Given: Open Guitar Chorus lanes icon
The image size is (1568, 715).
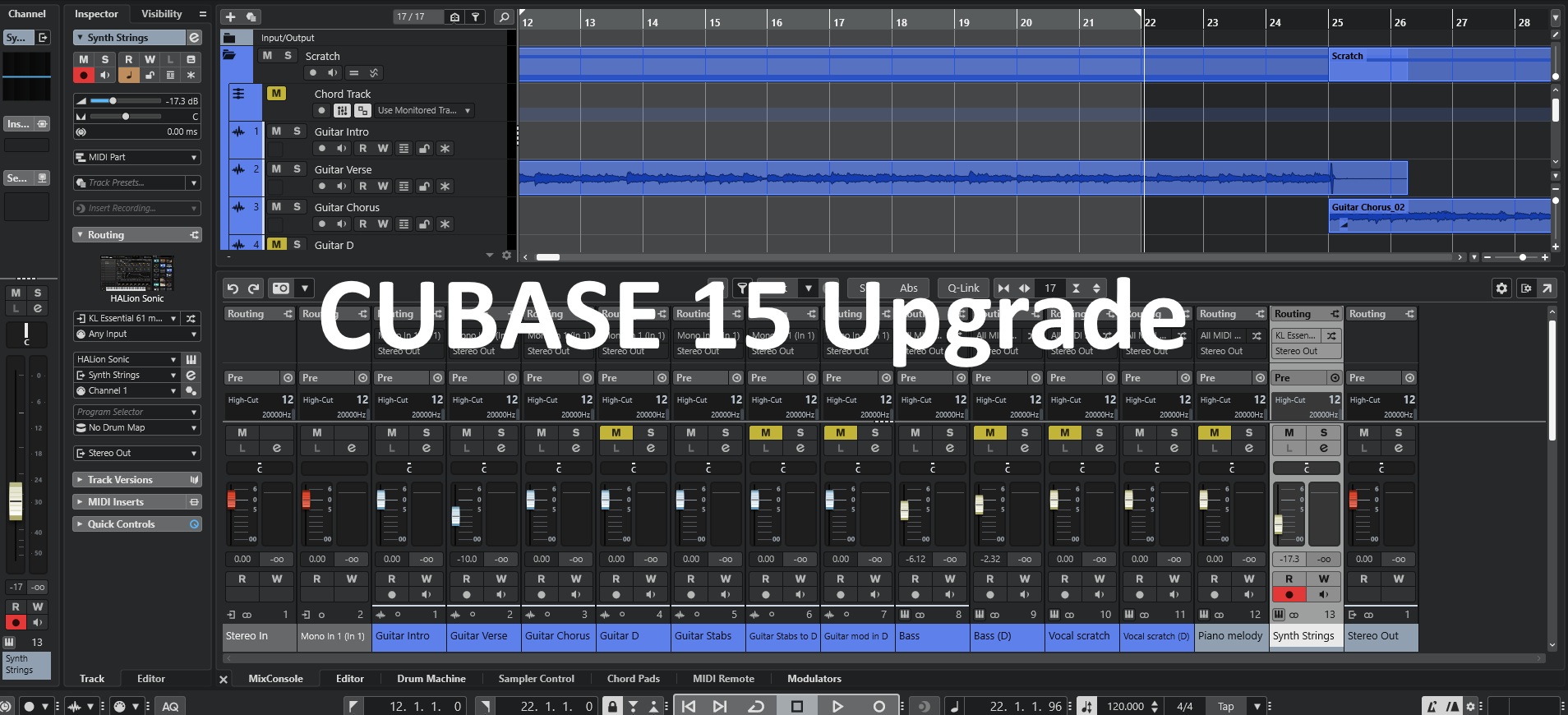Looking at the screenshot, I should click(404, 224).
